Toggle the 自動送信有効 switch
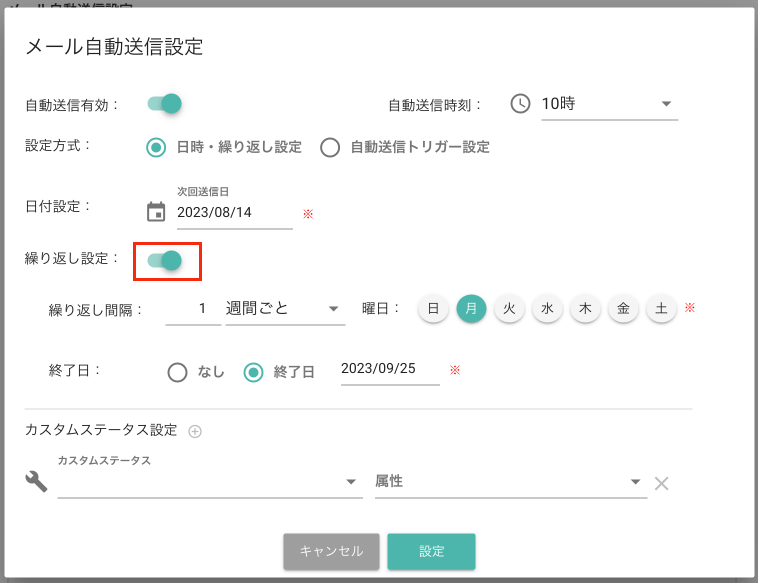The width and height of the screenshot is (758, 583). click(x=164, y=103)
